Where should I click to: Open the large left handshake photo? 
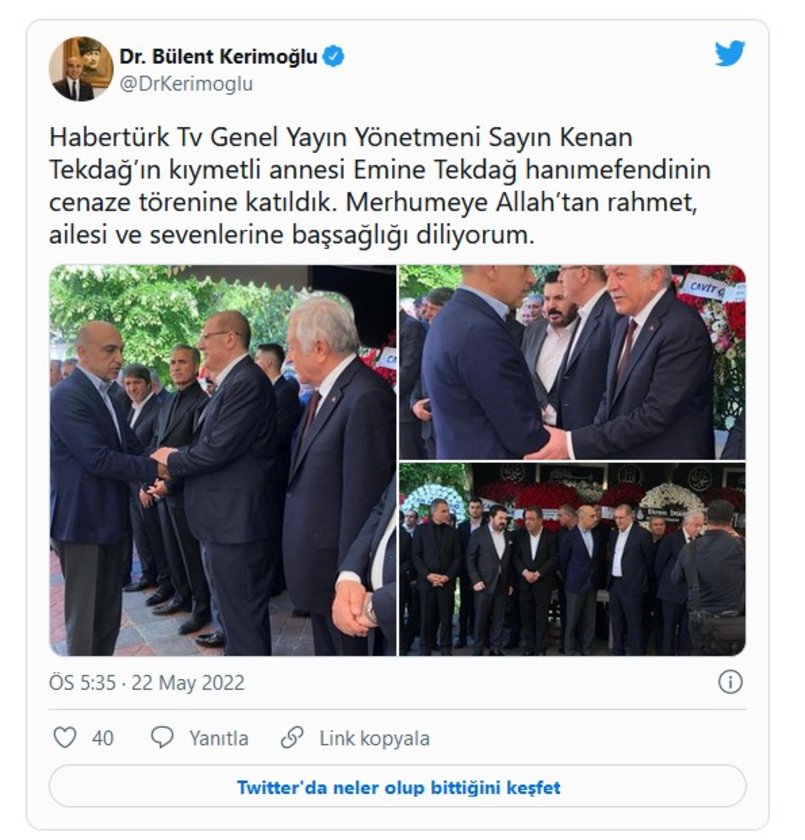coord(223,460)
